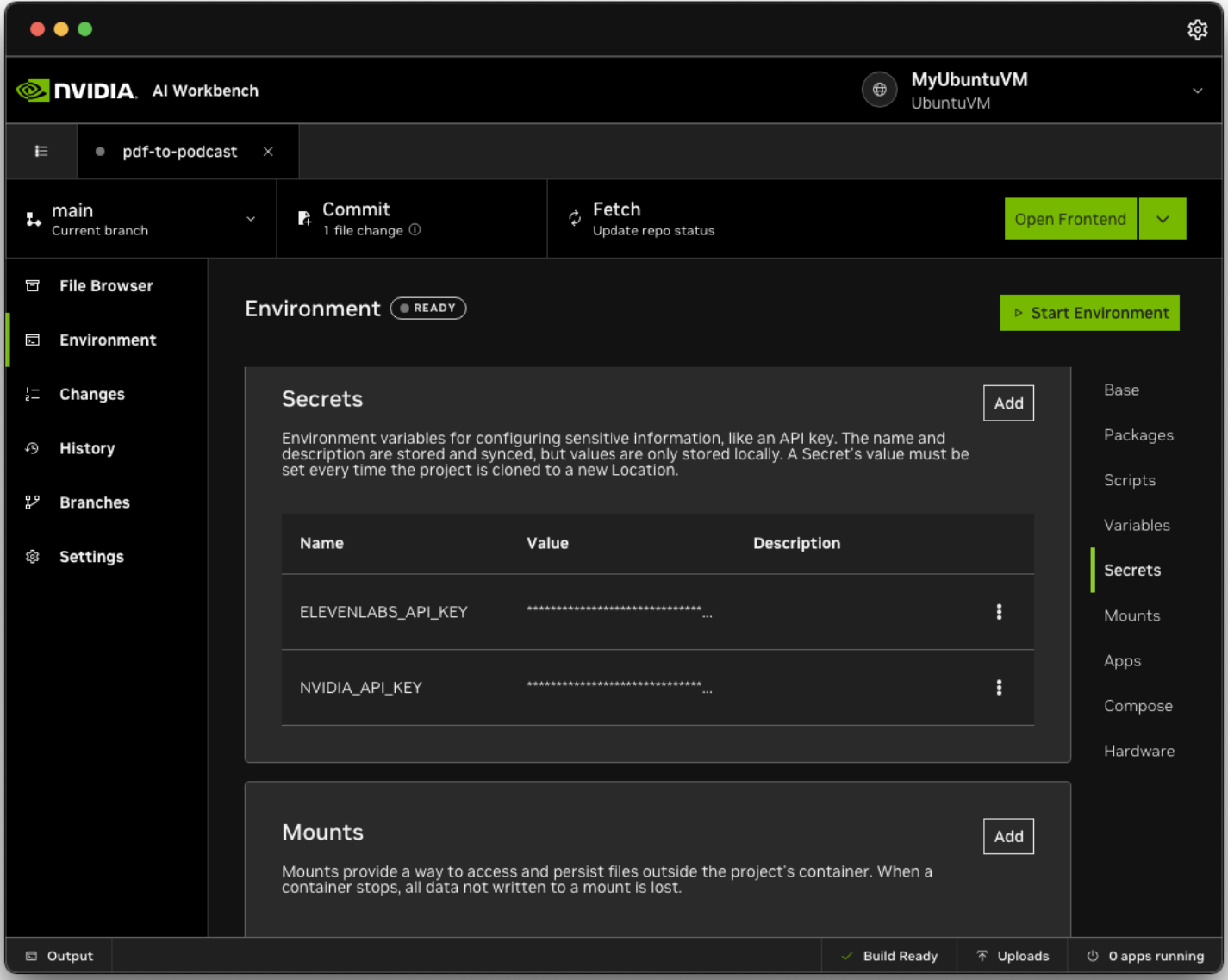
Task: Open options menu for ELEVENLABS_API_KEY
Action: [999, 612]
